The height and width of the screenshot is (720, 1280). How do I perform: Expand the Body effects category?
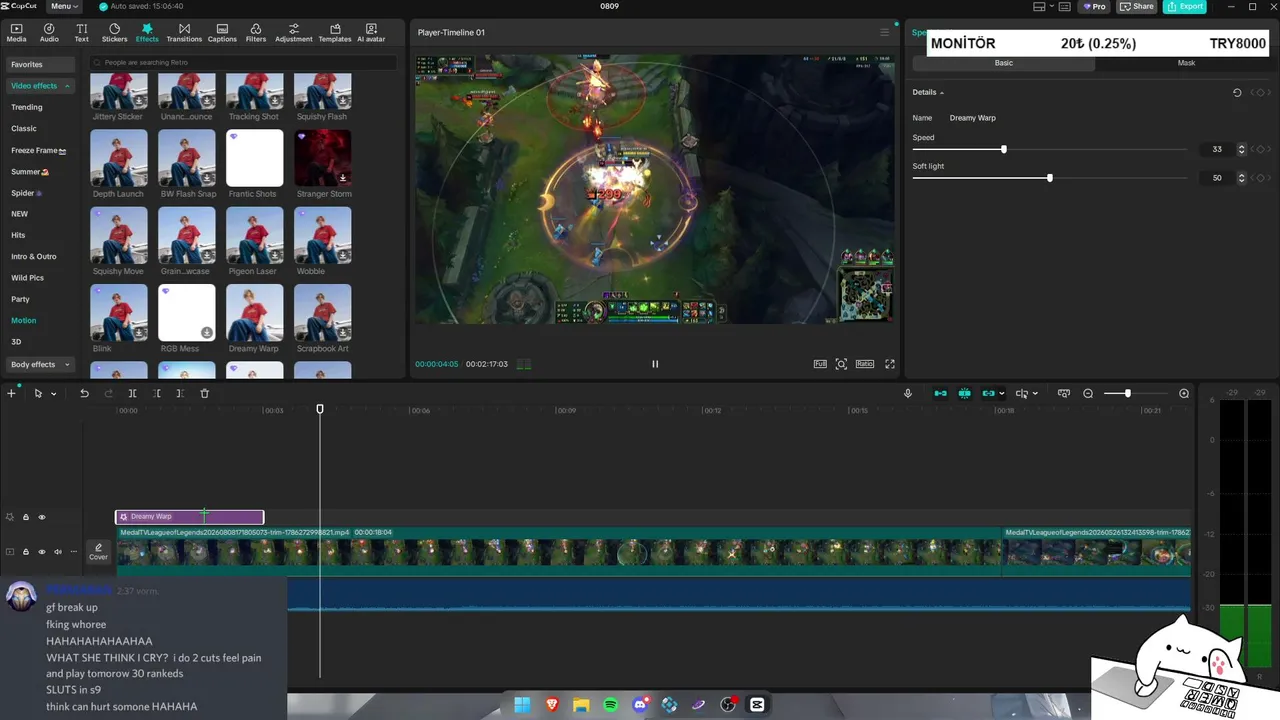click(67, 364)
